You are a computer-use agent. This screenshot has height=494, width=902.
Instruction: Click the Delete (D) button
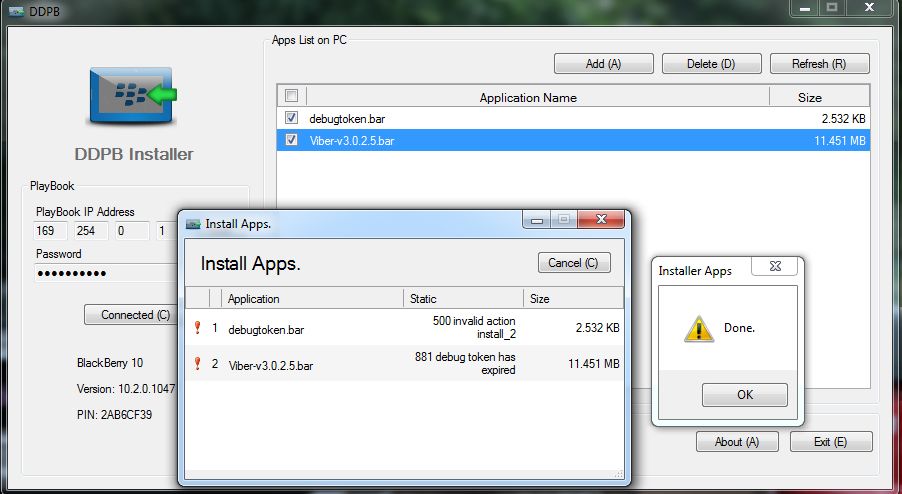712,64
